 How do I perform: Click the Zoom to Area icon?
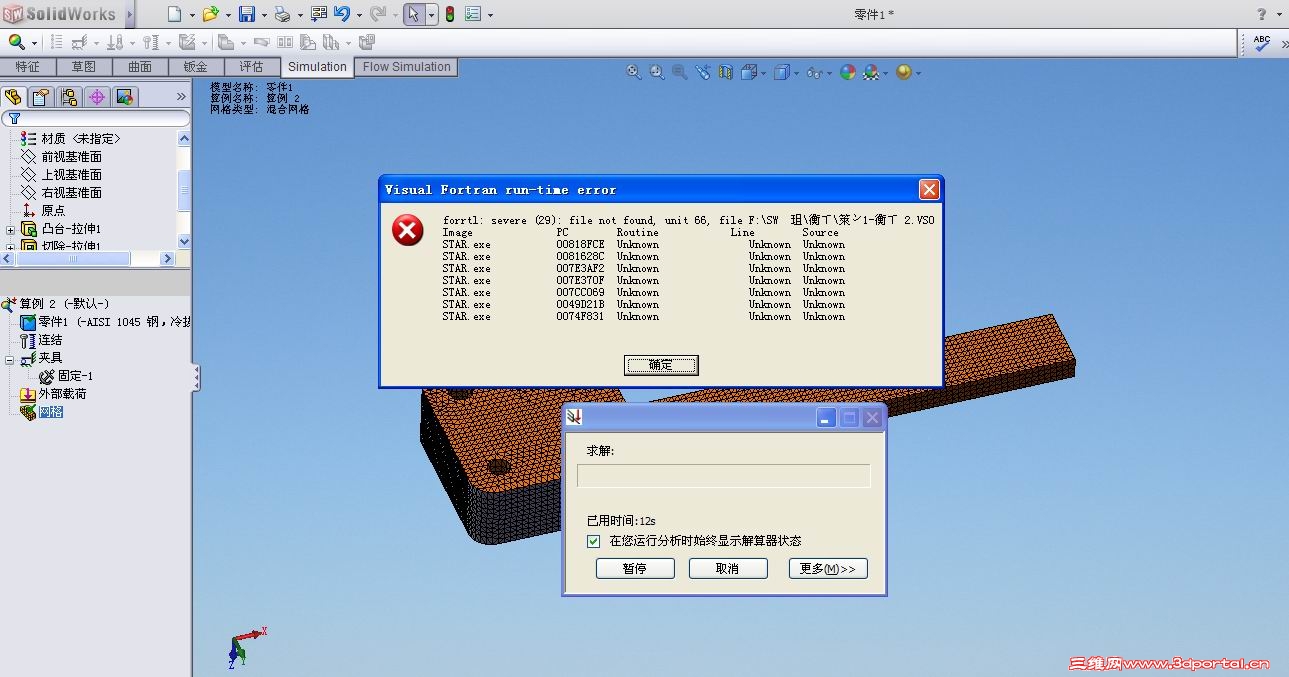(657, 72)
